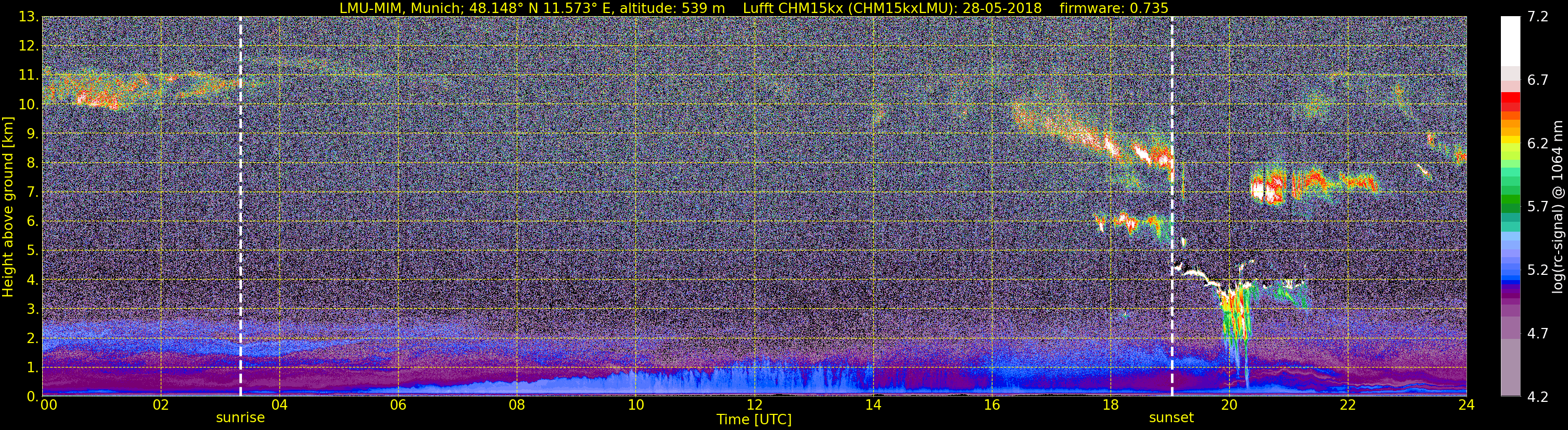The width and height of the screenshot is (1568, 430).
Task: Click the '12.' height axis tick label
Action: [29, 46]
